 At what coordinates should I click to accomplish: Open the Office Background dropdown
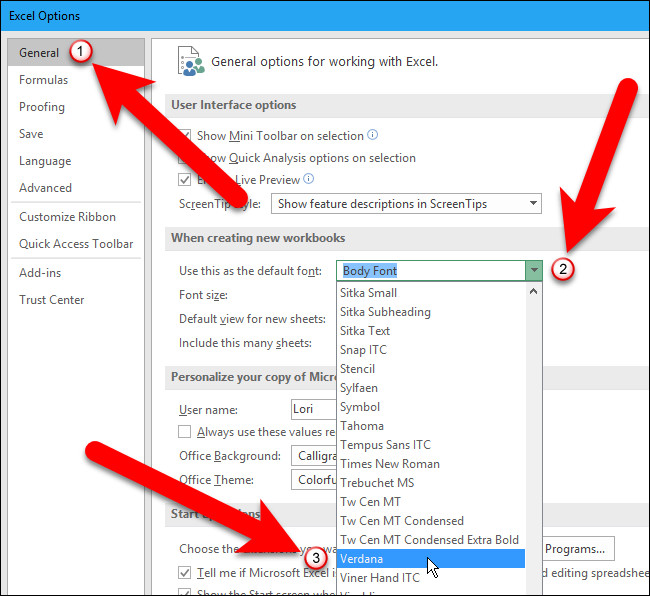314,456
